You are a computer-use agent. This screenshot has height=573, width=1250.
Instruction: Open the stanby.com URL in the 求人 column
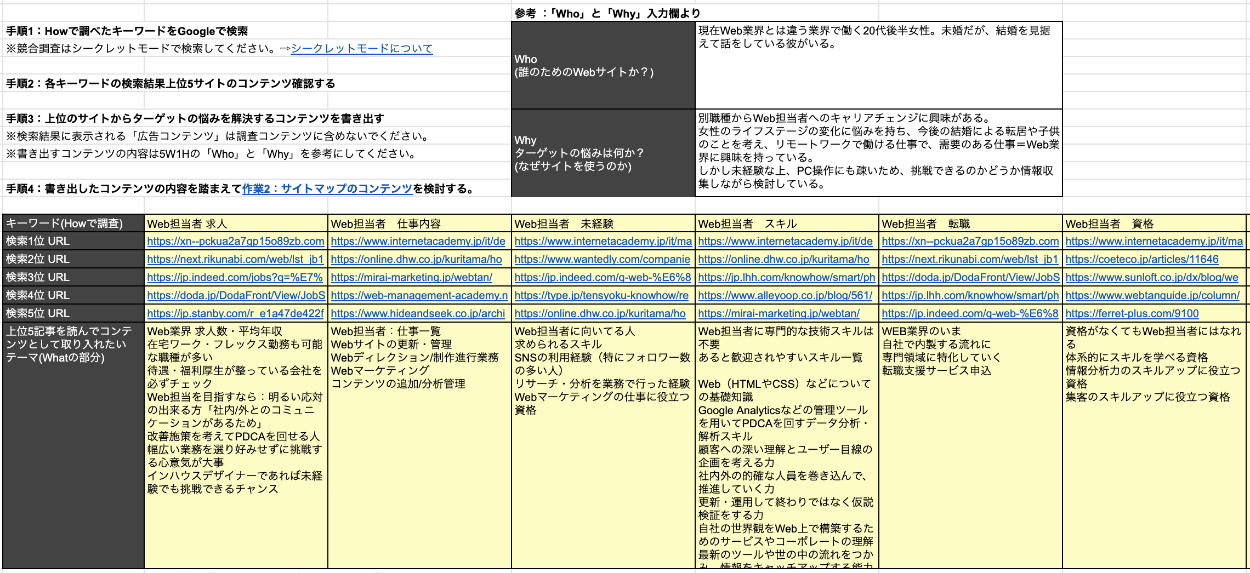235,313
